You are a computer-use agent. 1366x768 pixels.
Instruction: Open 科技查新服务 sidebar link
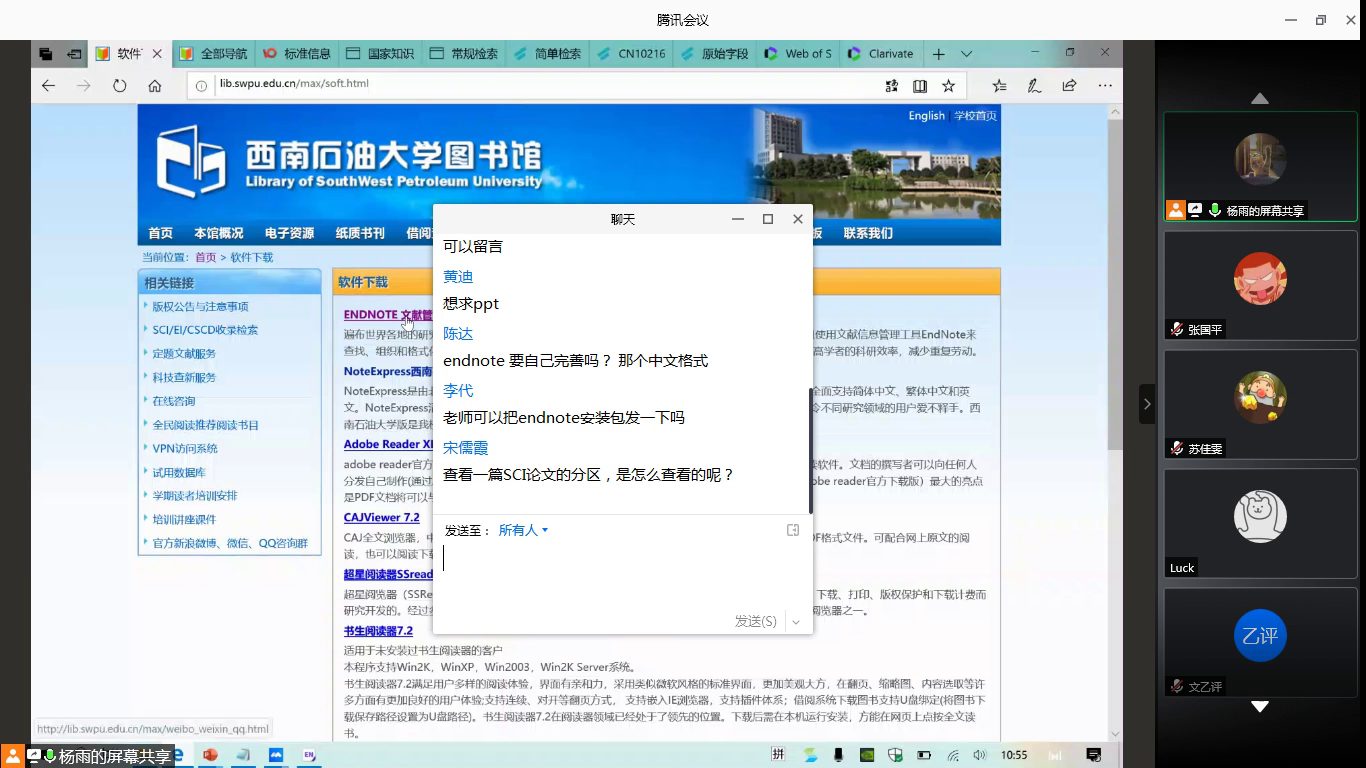click(184, 378)
